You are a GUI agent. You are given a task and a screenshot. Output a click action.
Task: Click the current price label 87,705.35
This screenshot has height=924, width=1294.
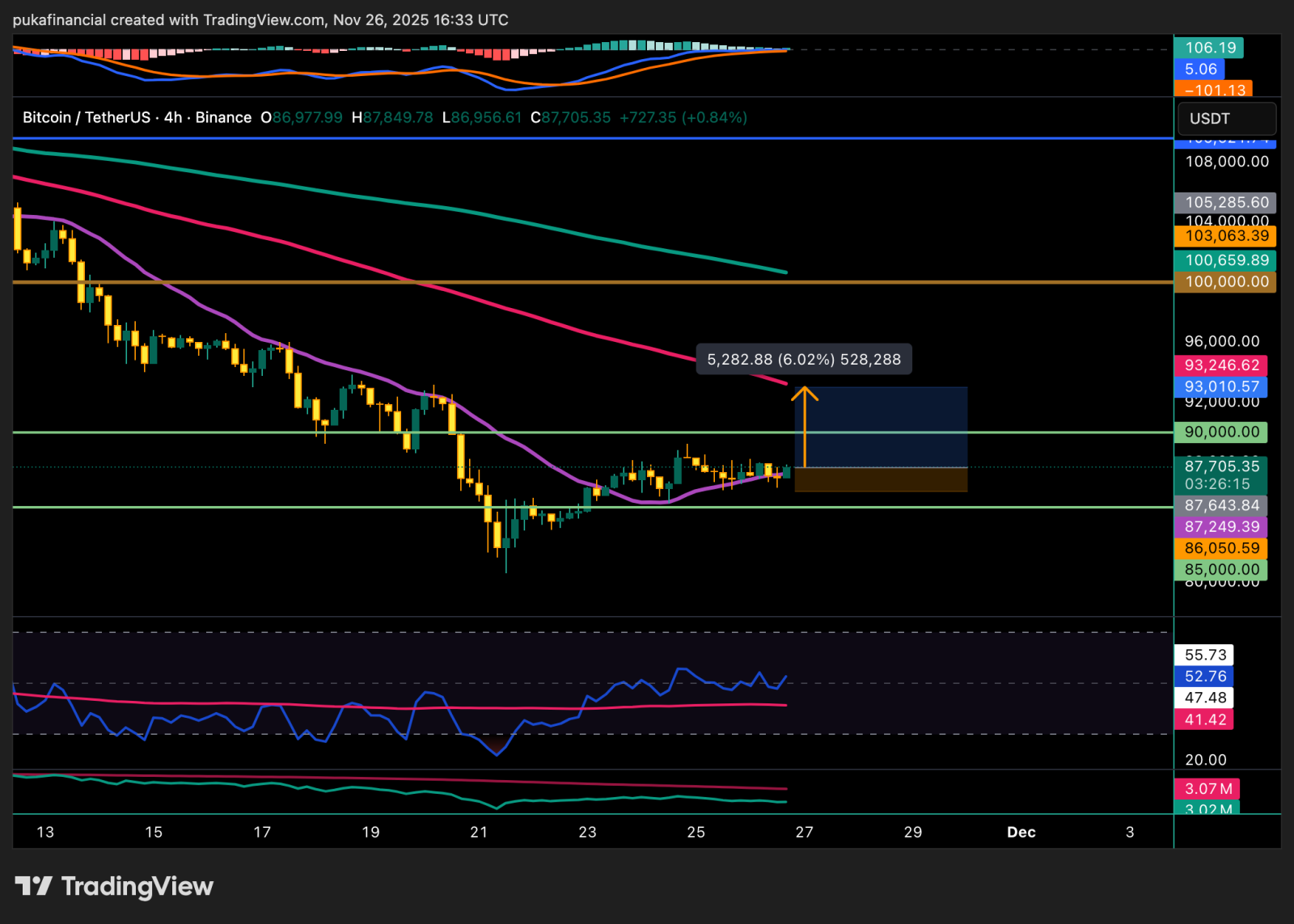[x=1221, y=466]
